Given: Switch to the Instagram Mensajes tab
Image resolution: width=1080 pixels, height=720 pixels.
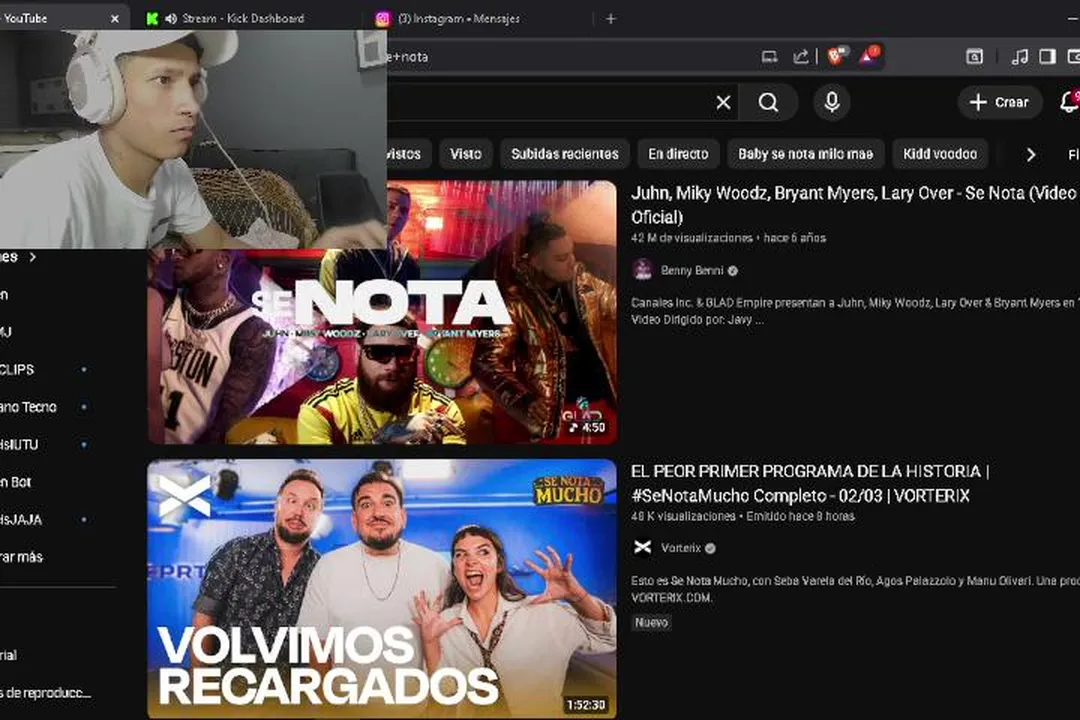Looking at the screenshot, I should 459,19.
